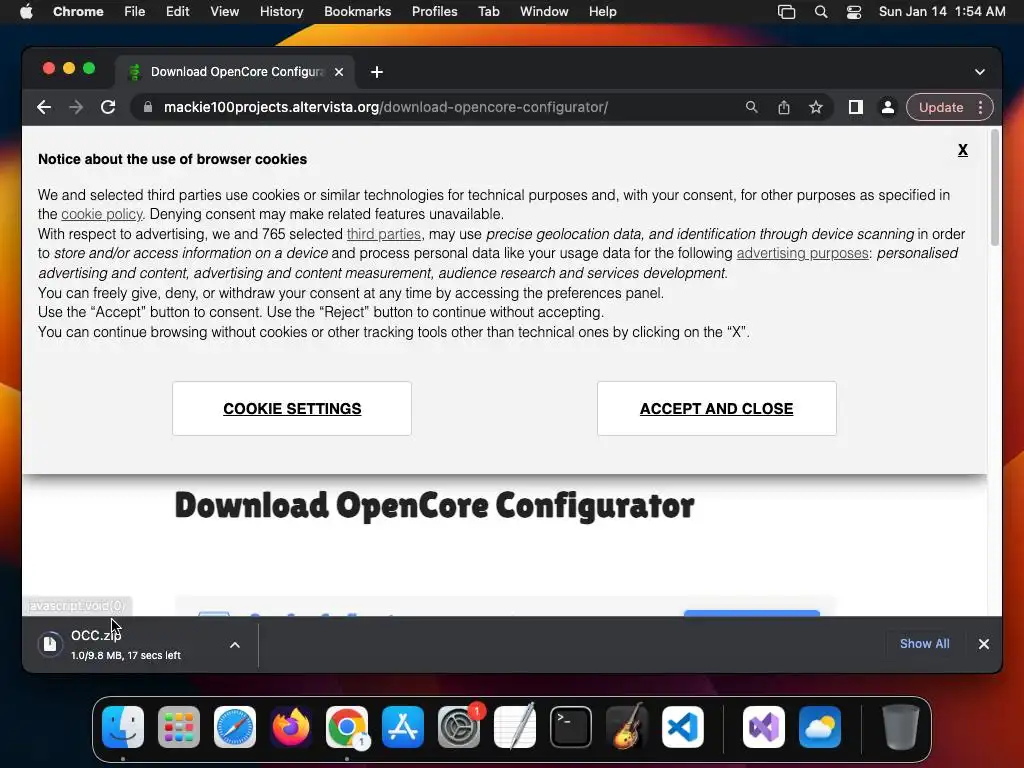Open the Chrome app menu
1024x768 pixels.
click(78, 12)
